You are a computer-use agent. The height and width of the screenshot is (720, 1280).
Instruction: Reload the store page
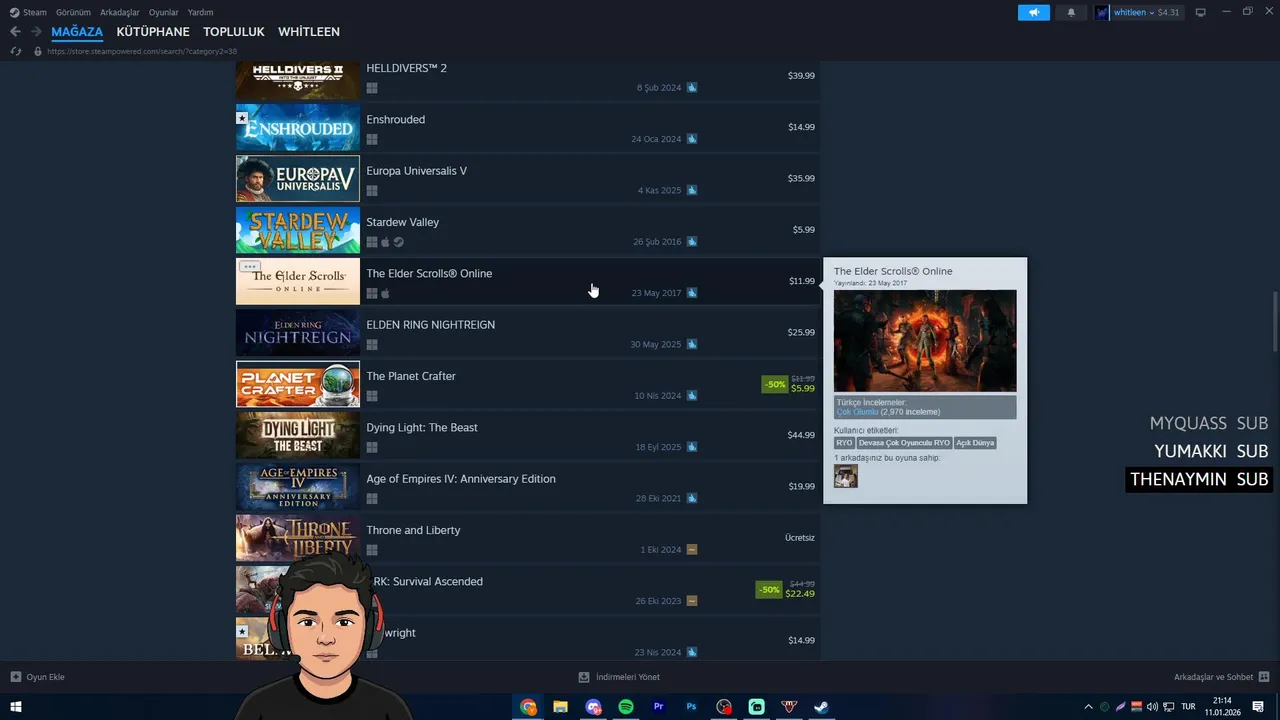16,51
